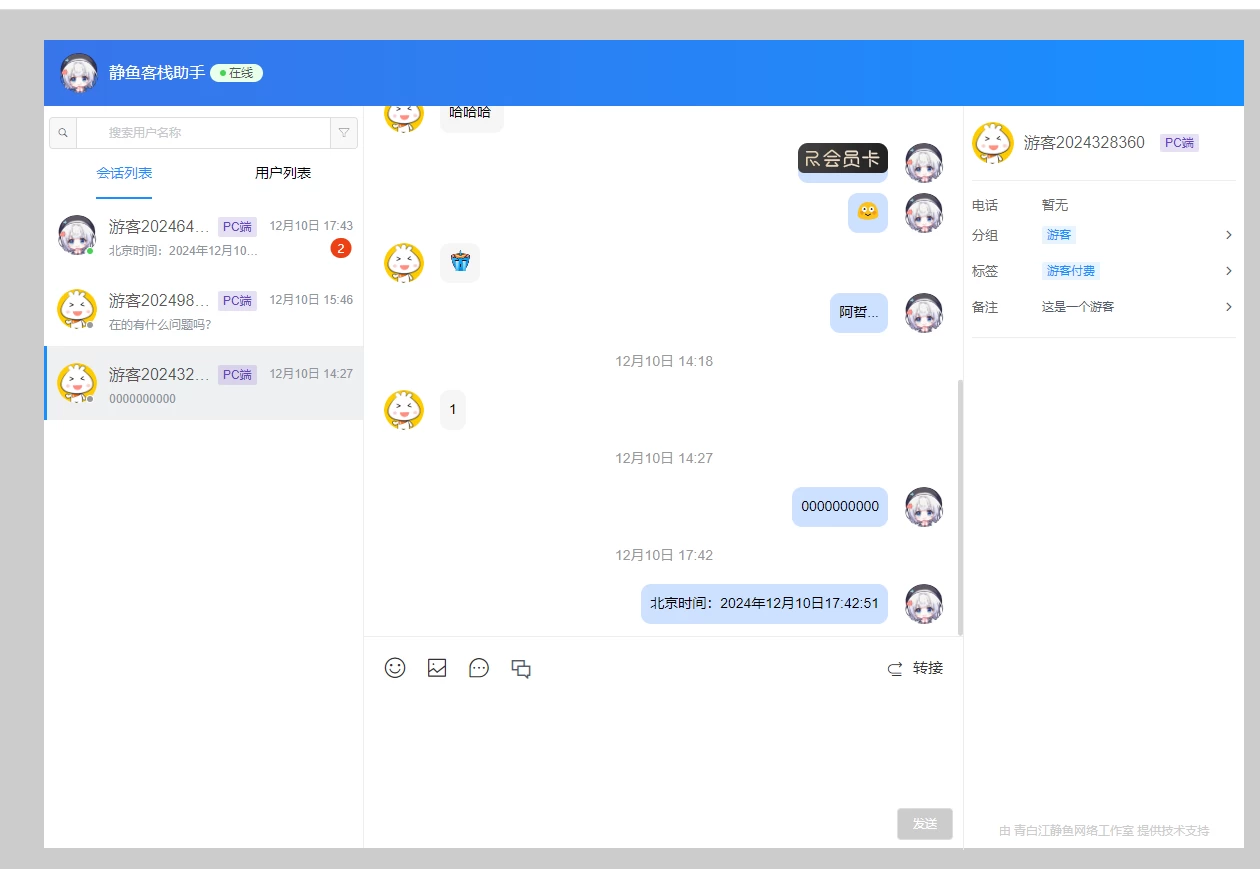Viewport: 1260px width, 869px height.
Task: Click the transfer arrow icon beside 转接
Action: pyautogui.click(x=895, y=669)
